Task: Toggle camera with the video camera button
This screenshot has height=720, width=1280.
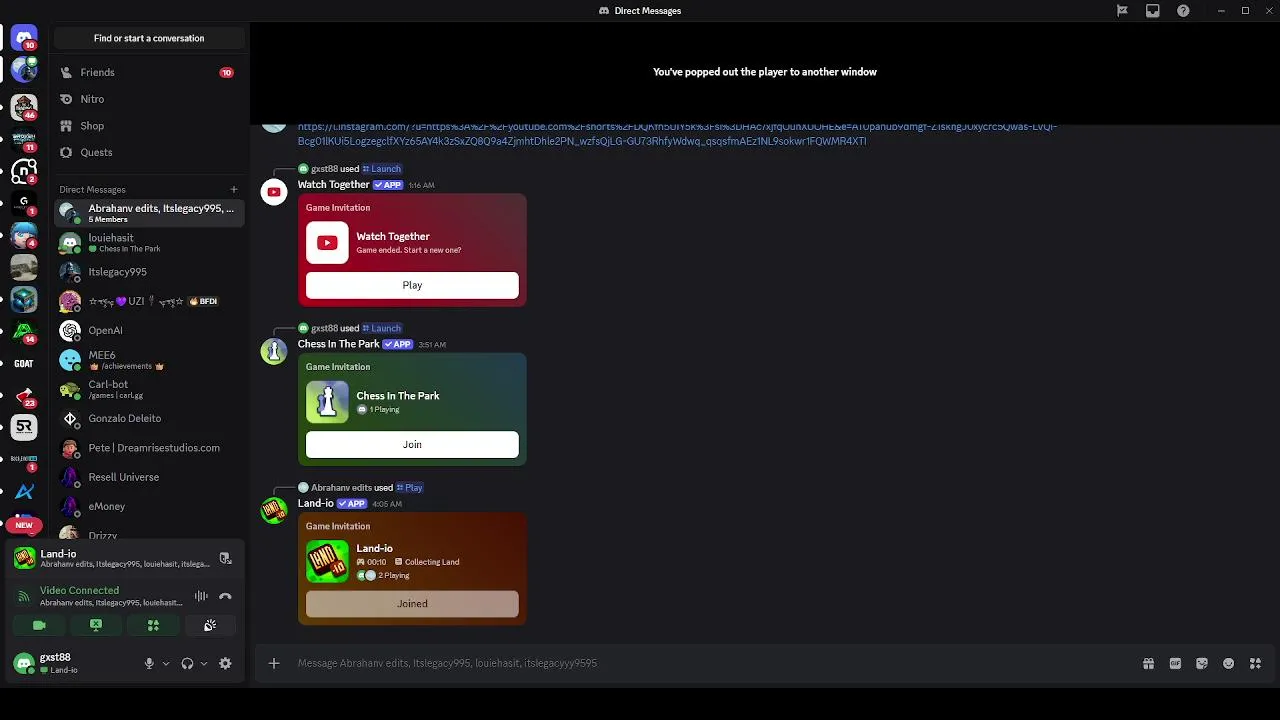Action: click(39, 625)
